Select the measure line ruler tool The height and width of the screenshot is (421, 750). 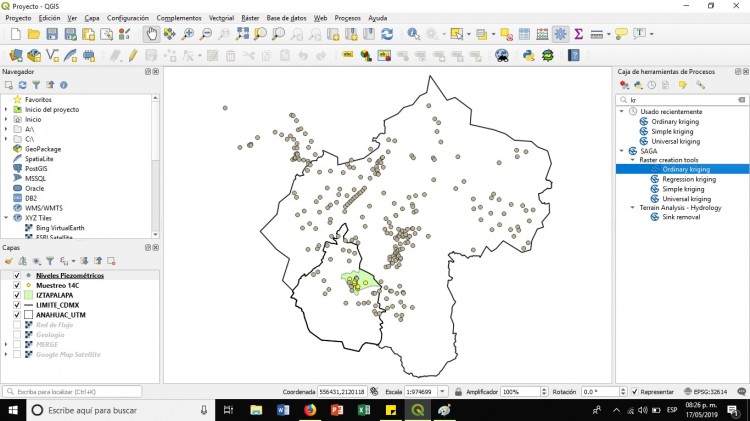point(596,34)
